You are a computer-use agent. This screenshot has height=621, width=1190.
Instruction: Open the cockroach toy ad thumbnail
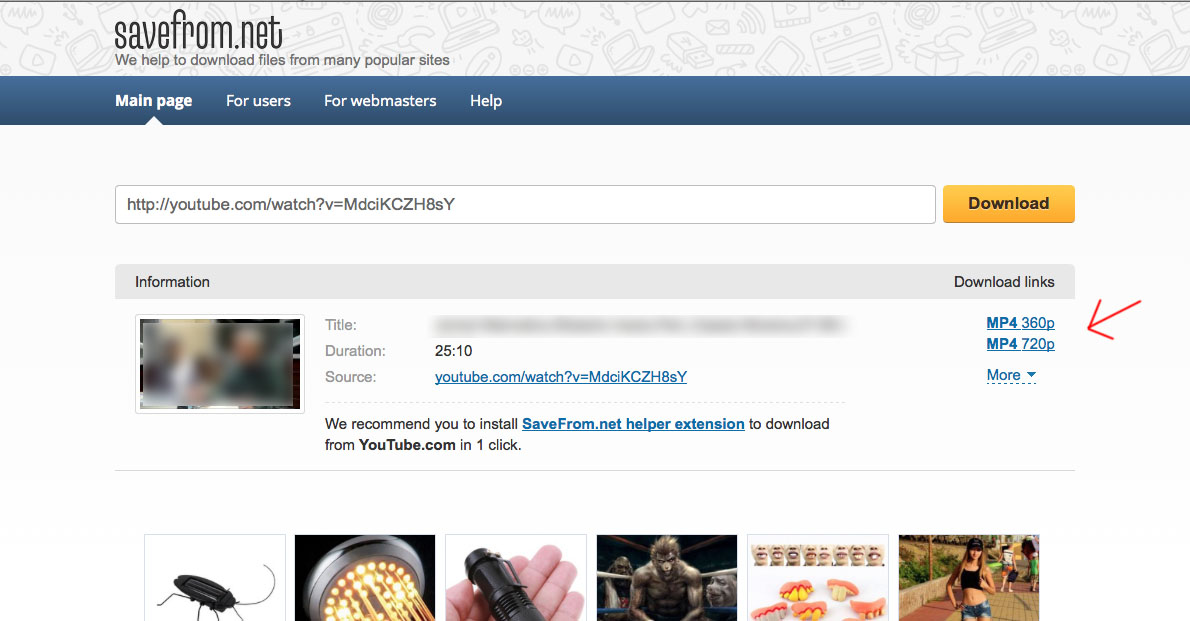[x=215, y=578]
